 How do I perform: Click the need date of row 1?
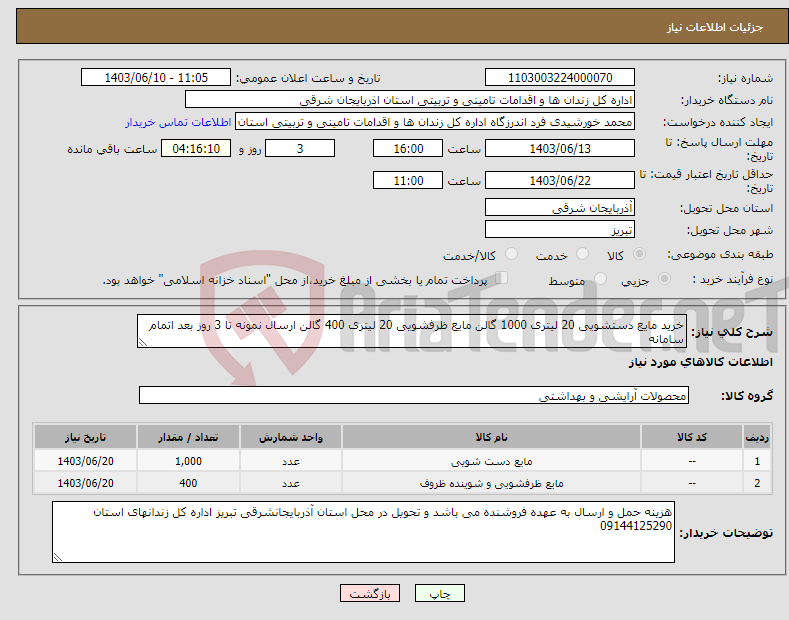[86, 461]
